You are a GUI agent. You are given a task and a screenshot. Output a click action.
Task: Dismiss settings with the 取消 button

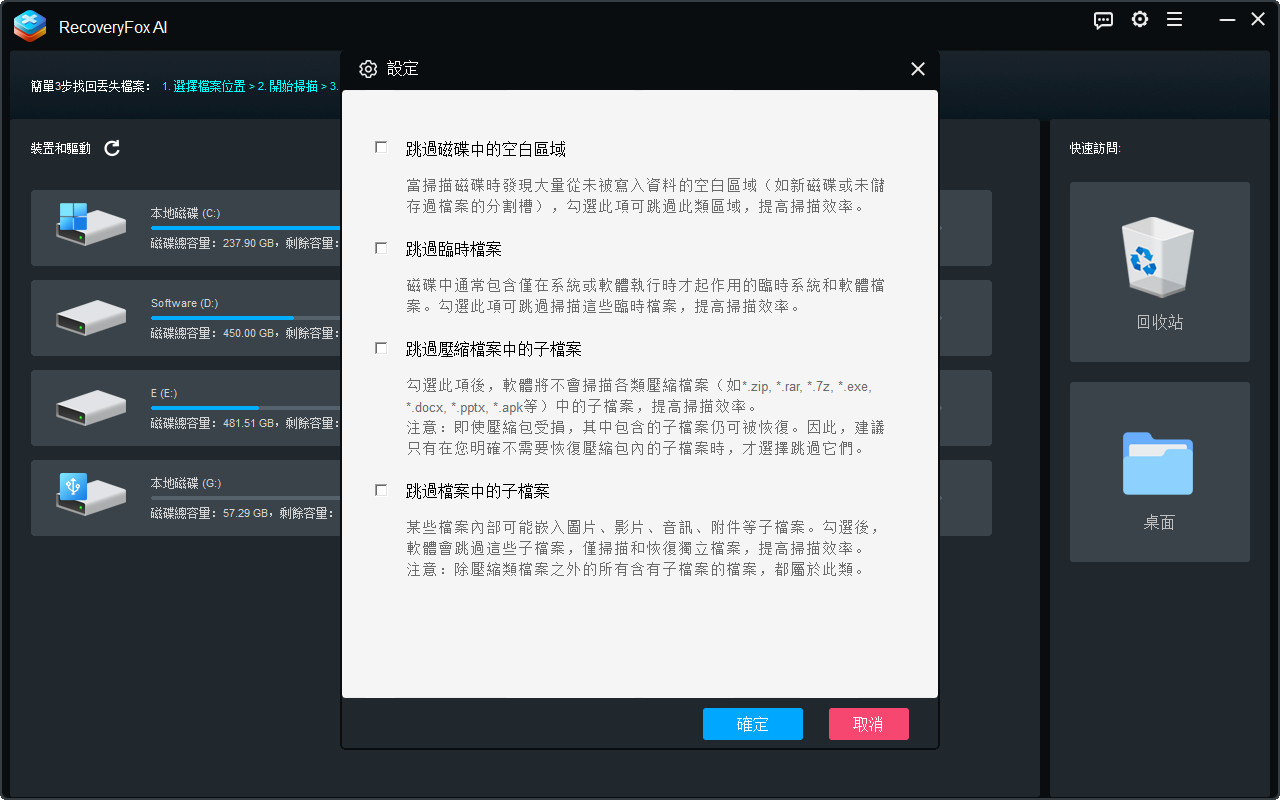tap(868, 723)
